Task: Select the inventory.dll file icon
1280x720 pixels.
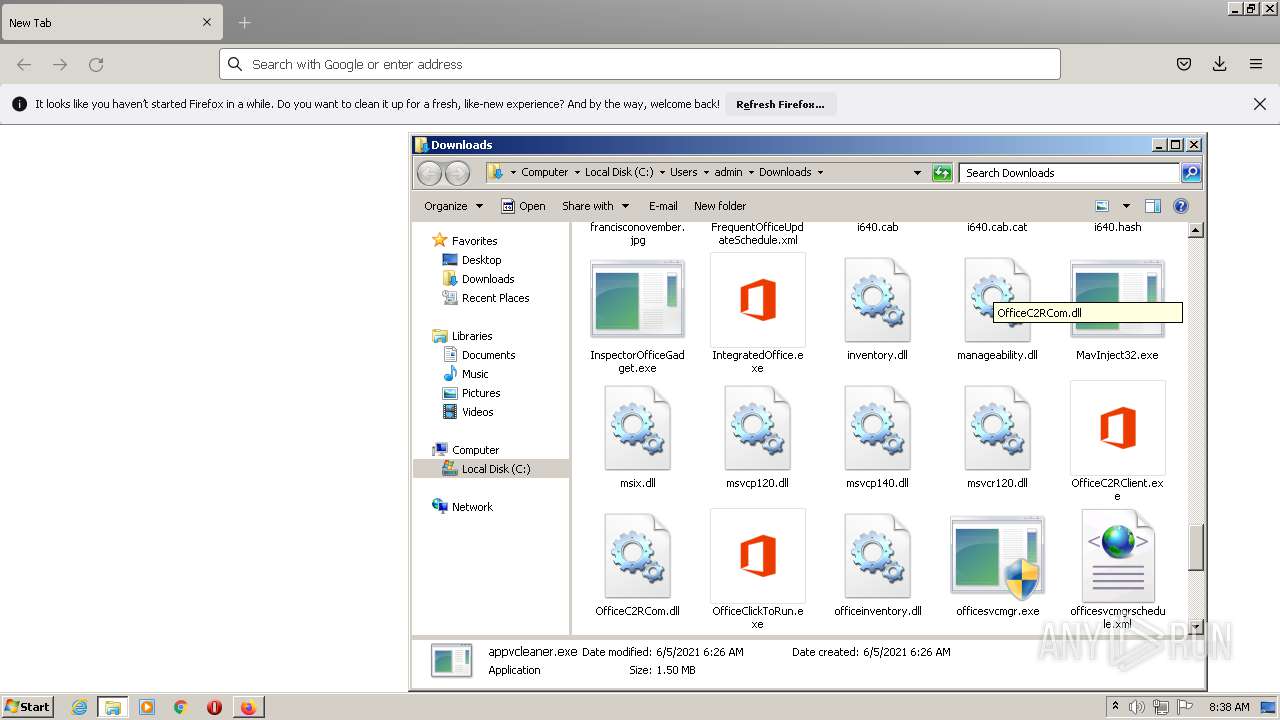Action: tap(877, 300)
